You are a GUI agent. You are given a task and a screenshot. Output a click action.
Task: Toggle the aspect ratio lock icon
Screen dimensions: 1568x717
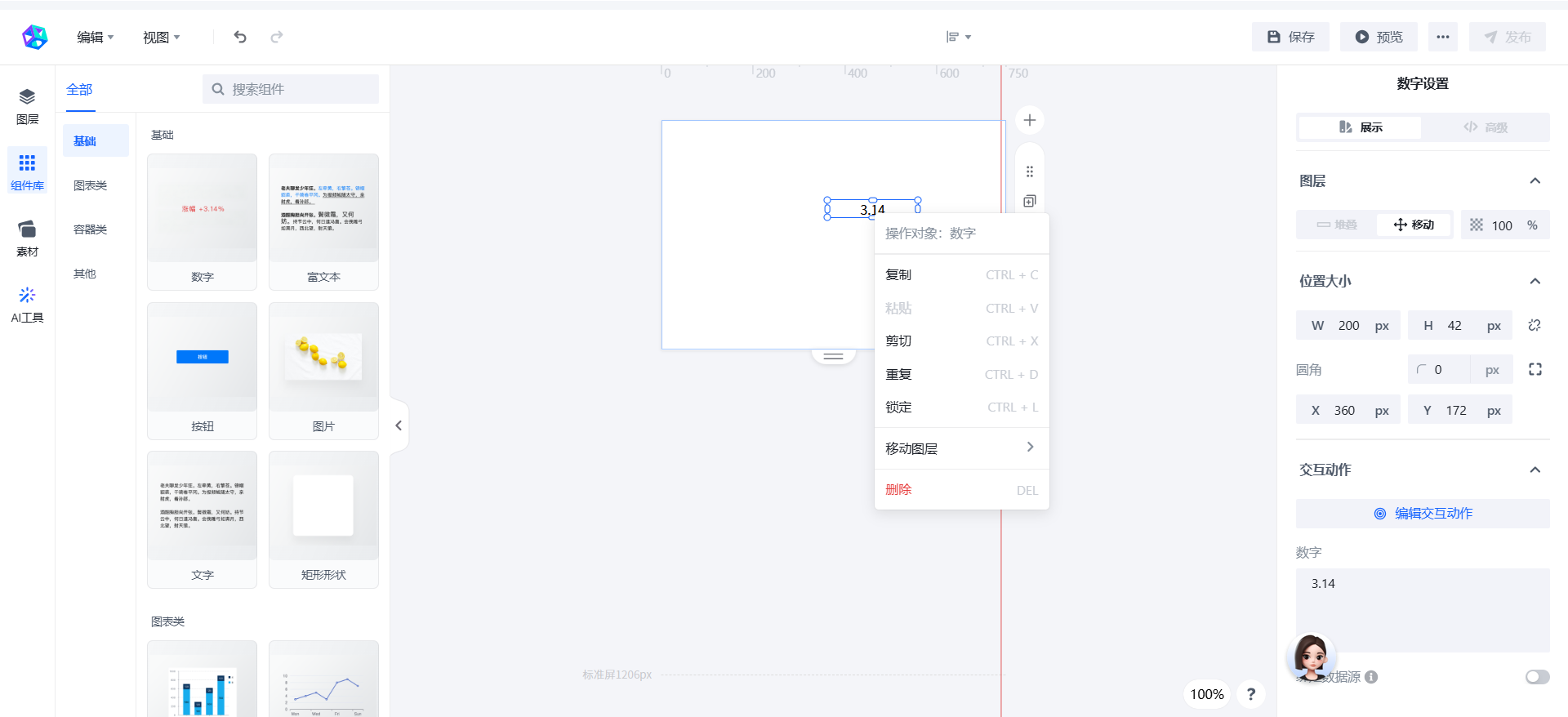click(1535, 325)
